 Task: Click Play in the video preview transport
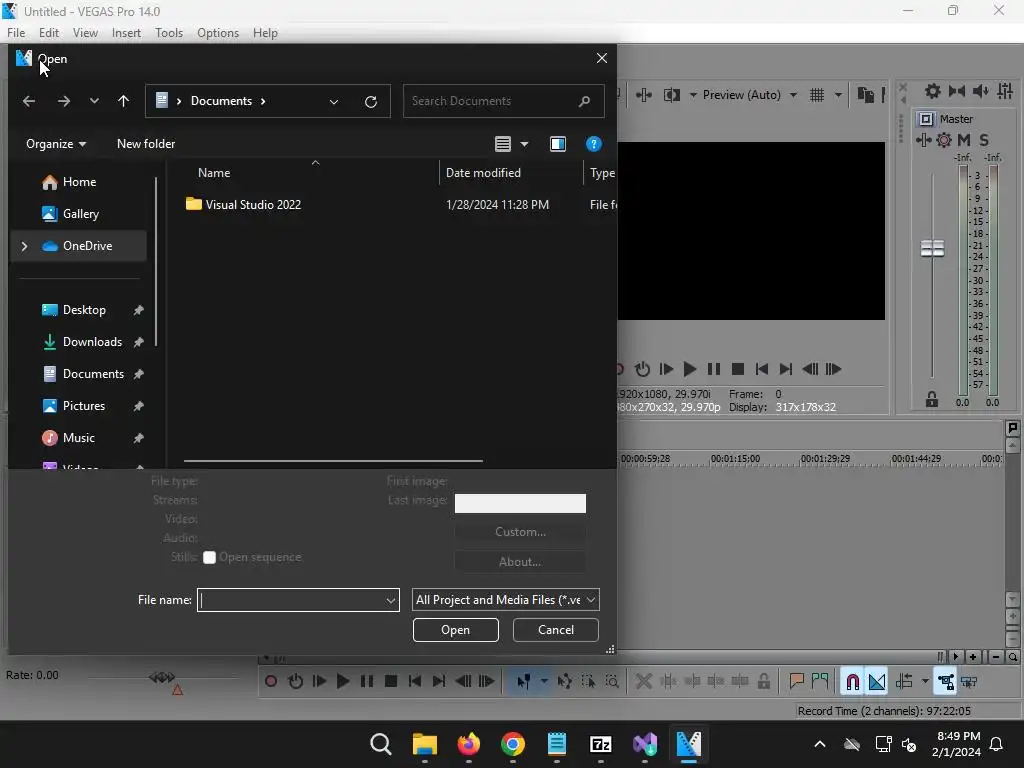pyautogui.click(x=689, y=369)
